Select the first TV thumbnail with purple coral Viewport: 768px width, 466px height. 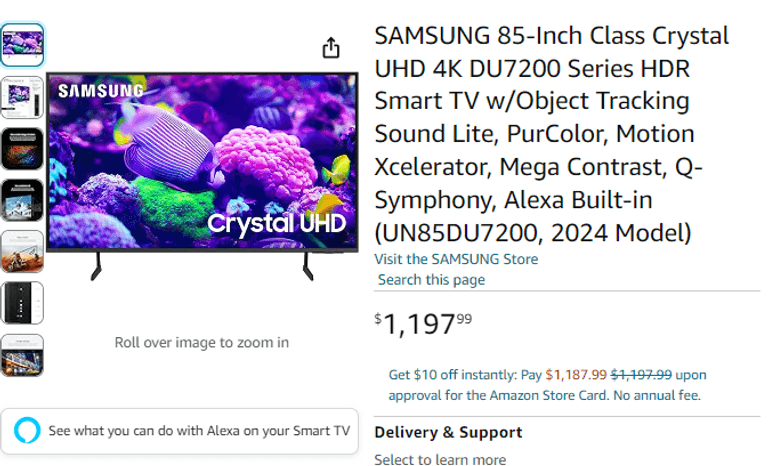pos(21,44)
